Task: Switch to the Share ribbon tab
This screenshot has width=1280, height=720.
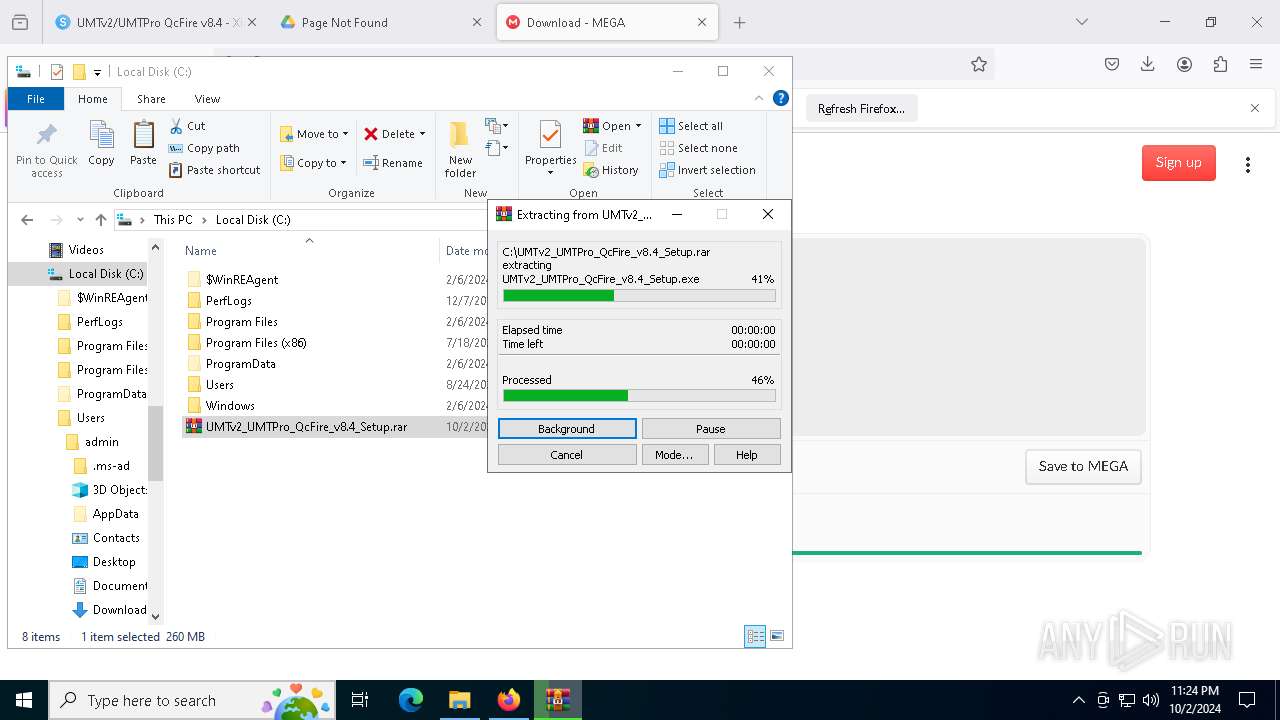Action: click(151, 99)
